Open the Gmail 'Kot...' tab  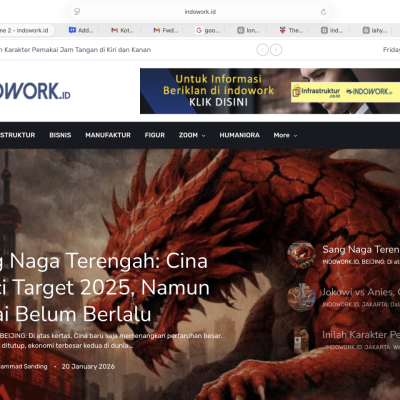[123, 30]
